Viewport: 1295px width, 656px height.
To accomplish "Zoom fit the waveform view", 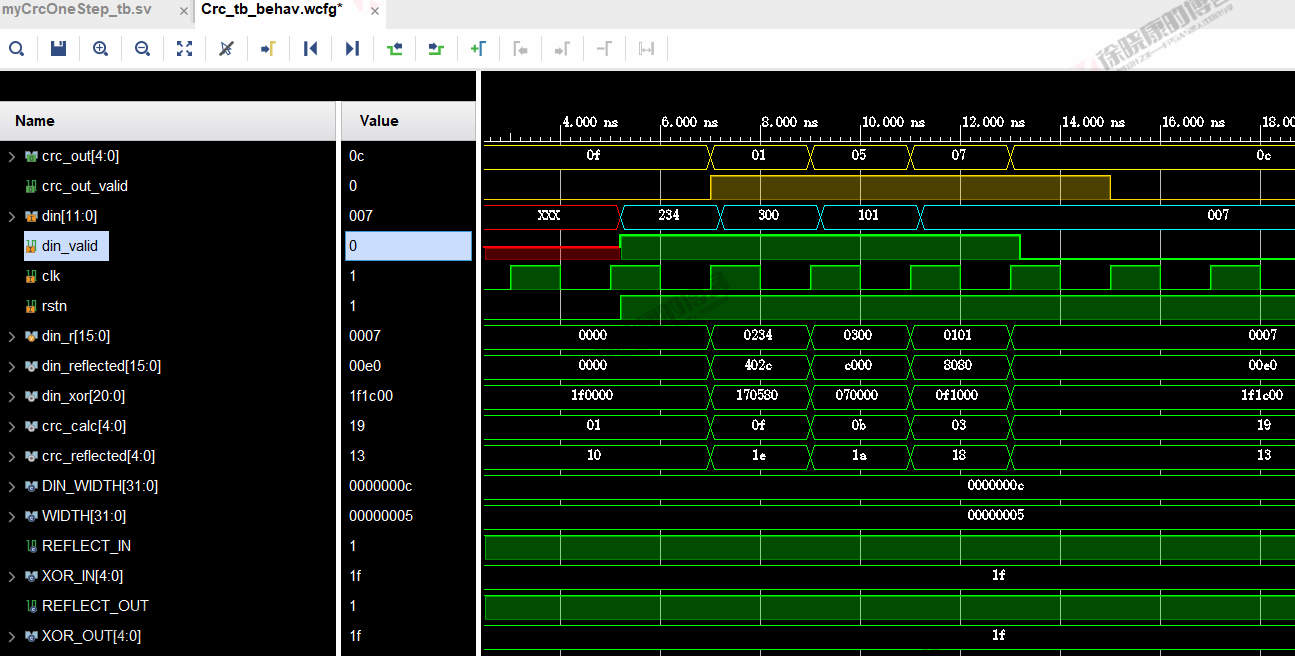I will point(184,48).
